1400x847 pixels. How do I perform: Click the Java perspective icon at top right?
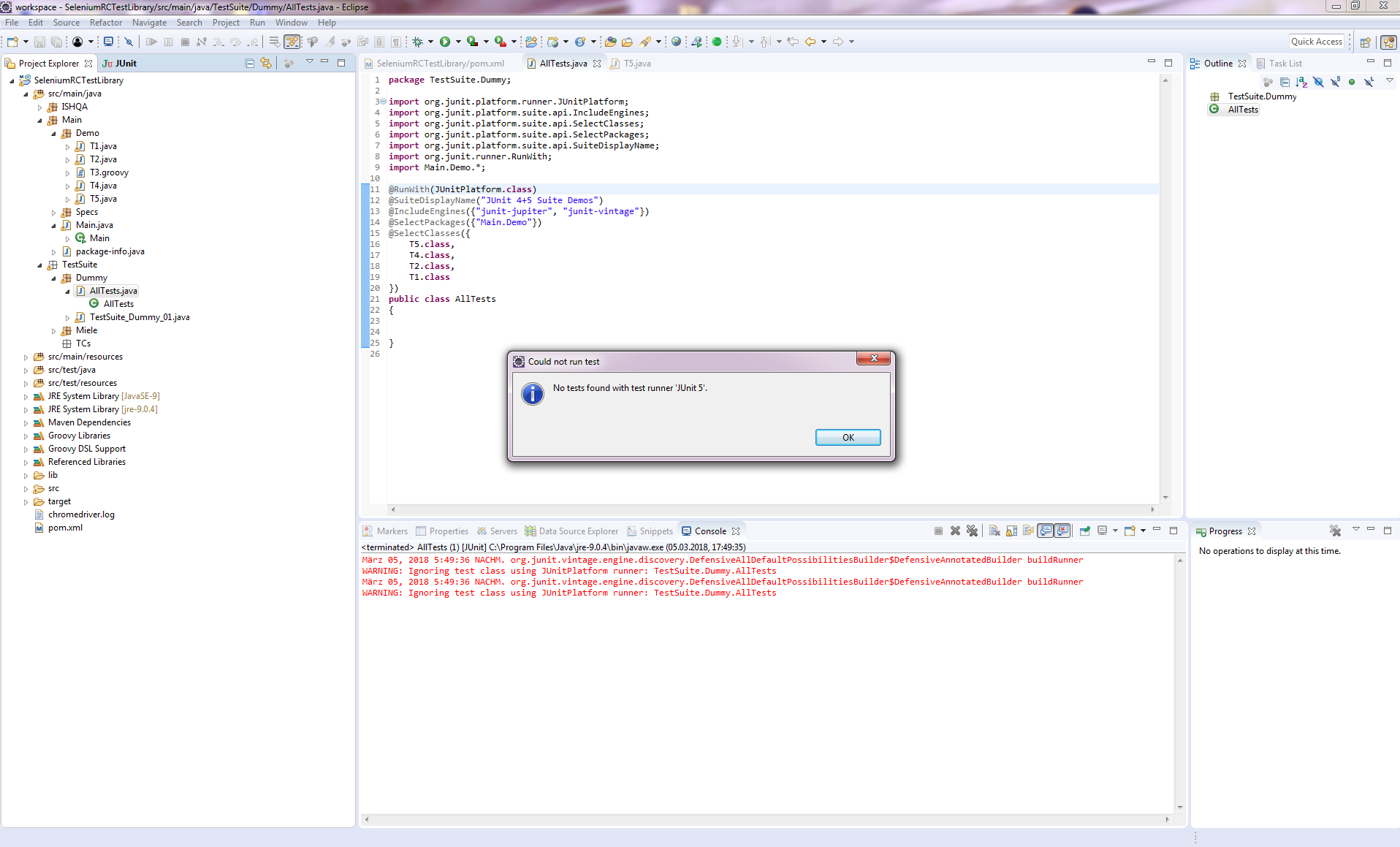point(1388,42)
